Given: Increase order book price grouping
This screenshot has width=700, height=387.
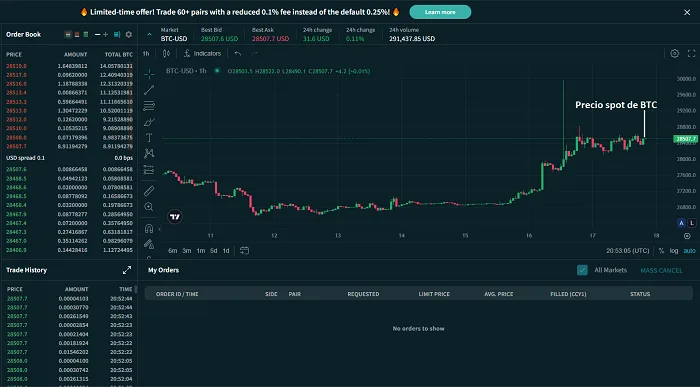Looking at the screenshot, I should click(x=105, y=34).
